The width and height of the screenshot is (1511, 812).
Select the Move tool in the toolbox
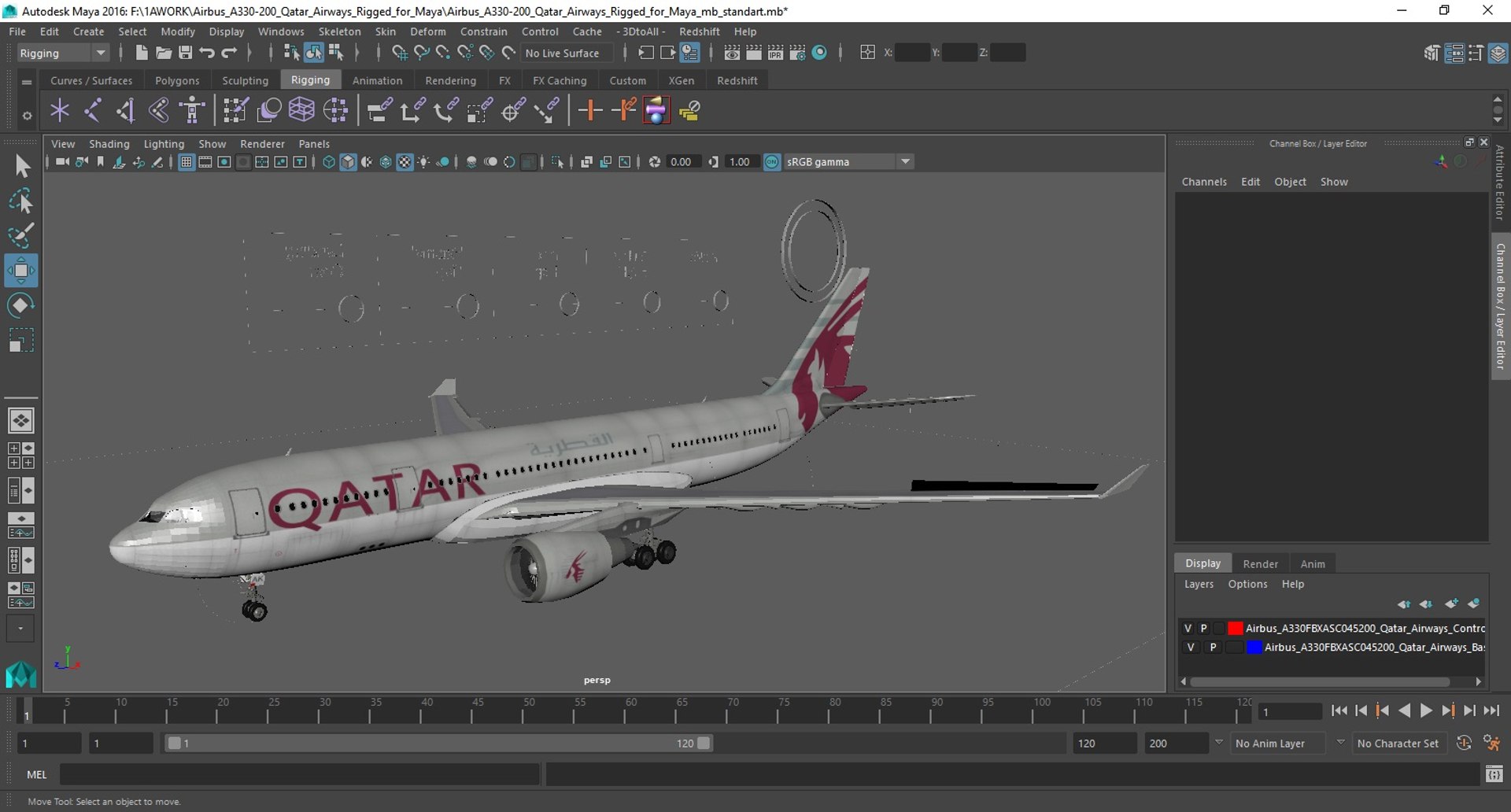pos(21,271)
